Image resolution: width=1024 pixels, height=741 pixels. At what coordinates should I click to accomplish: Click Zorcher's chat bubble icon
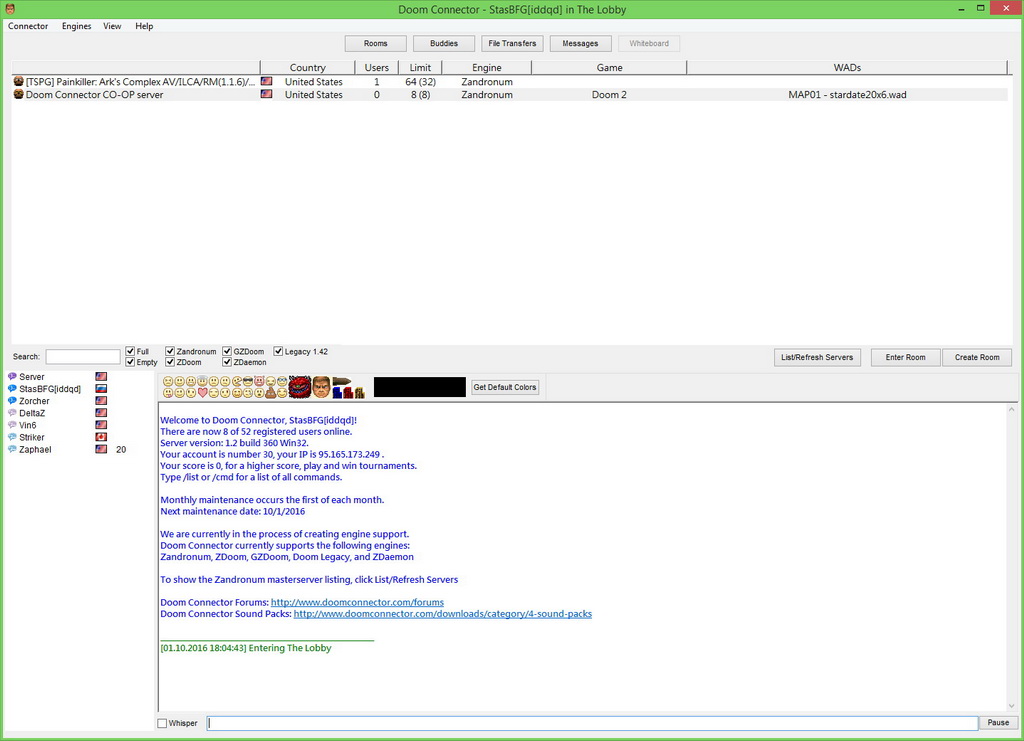(12, 401)
